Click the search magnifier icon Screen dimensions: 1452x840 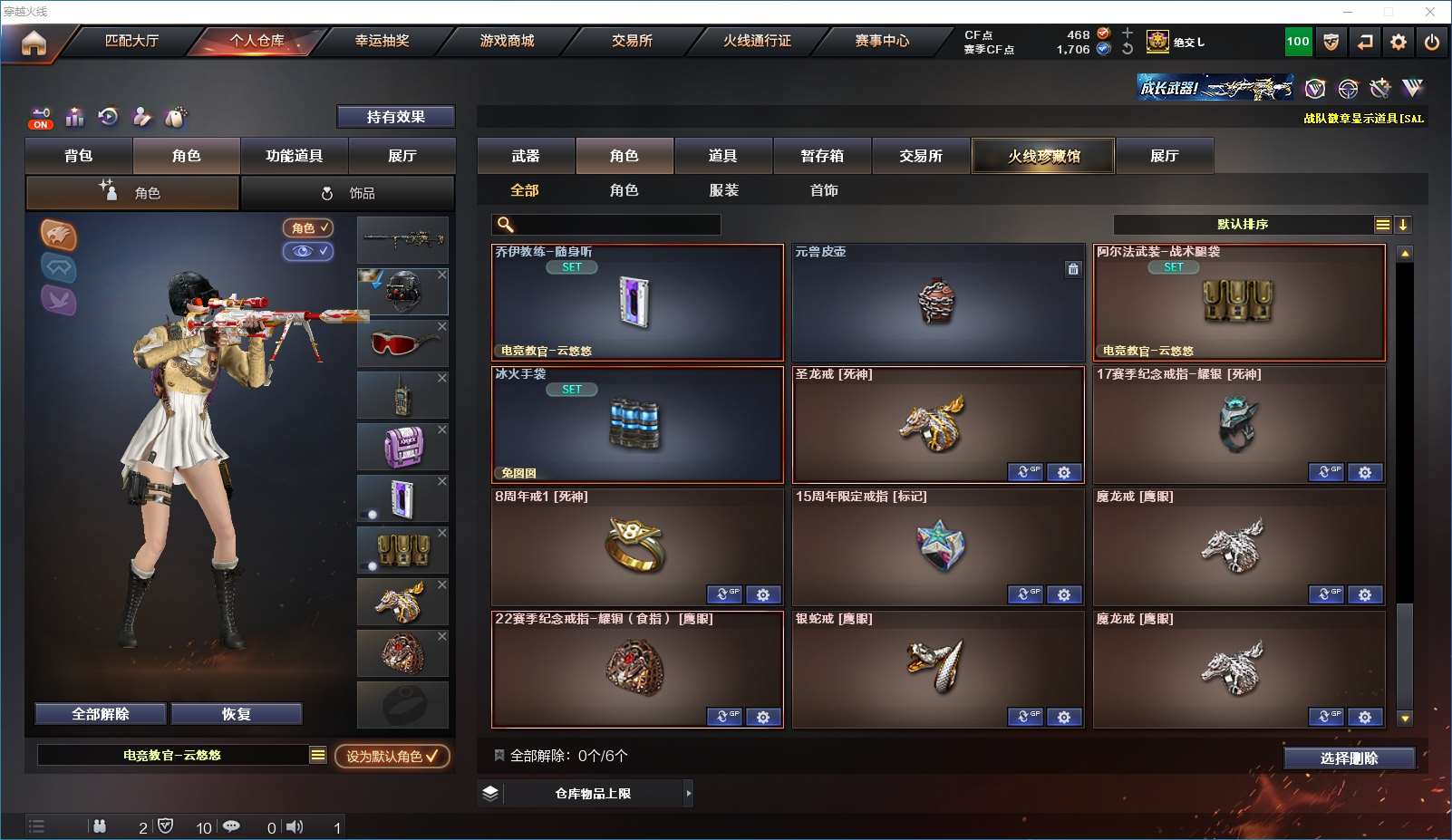tap(506, 225)
